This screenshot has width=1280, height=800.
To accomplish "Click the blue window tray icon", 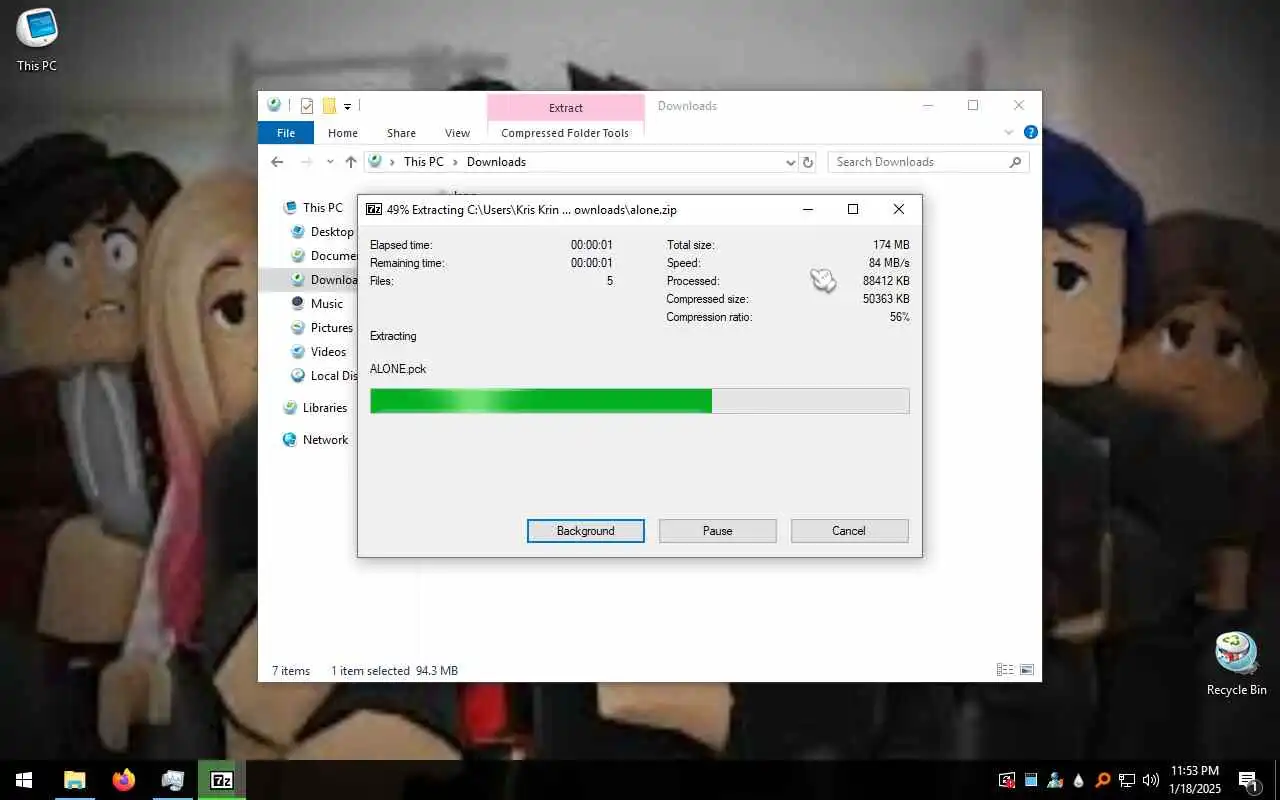I will (1030, 780).
